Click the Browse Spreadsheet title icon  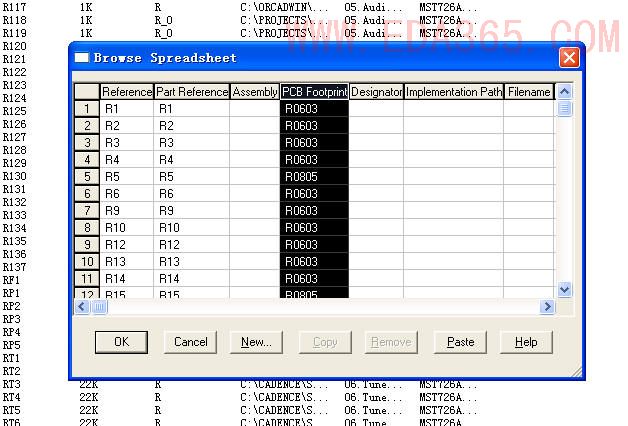click(82, 58)
